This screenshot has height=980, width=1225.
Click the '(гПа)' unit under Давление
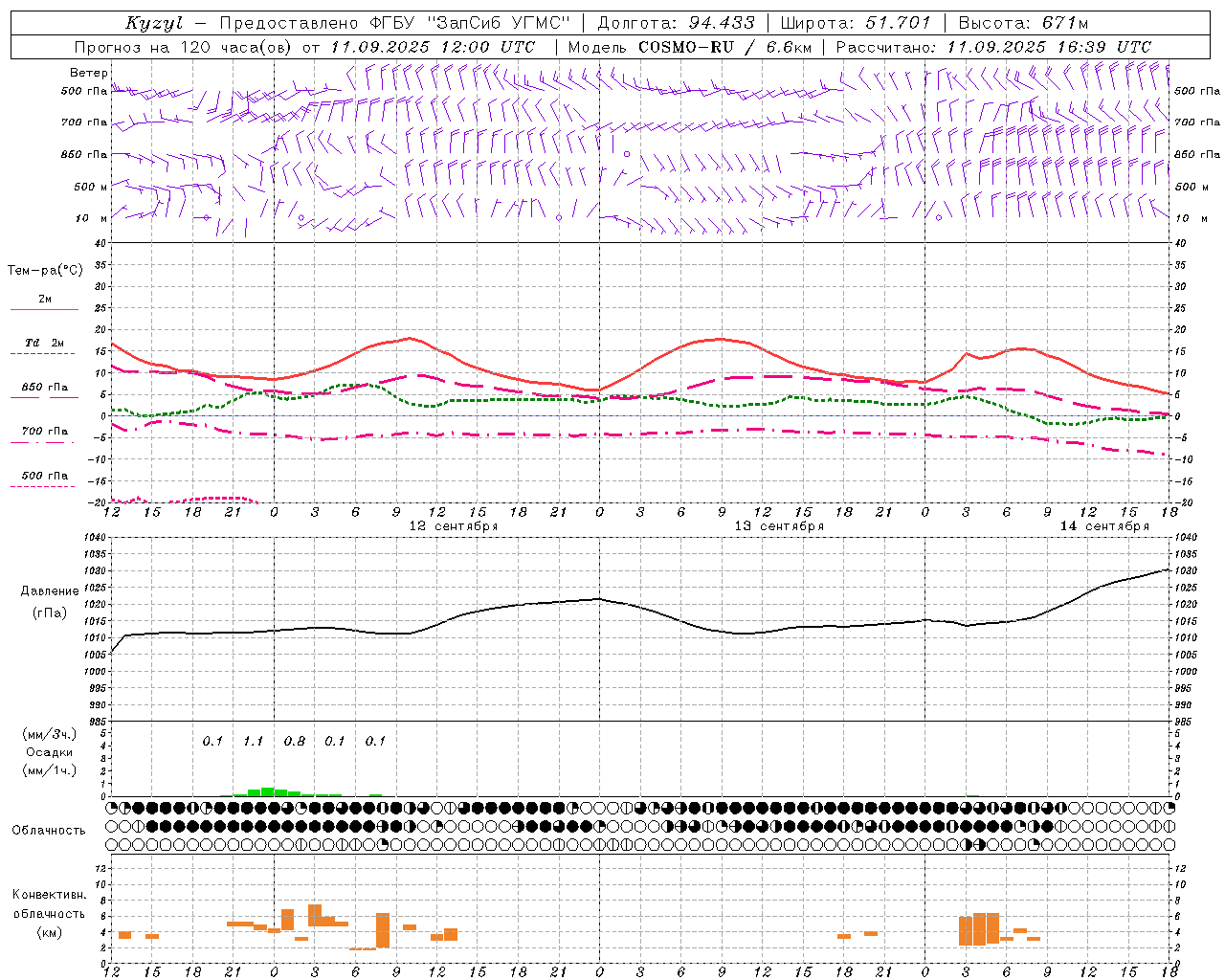(x=50, y=612)
